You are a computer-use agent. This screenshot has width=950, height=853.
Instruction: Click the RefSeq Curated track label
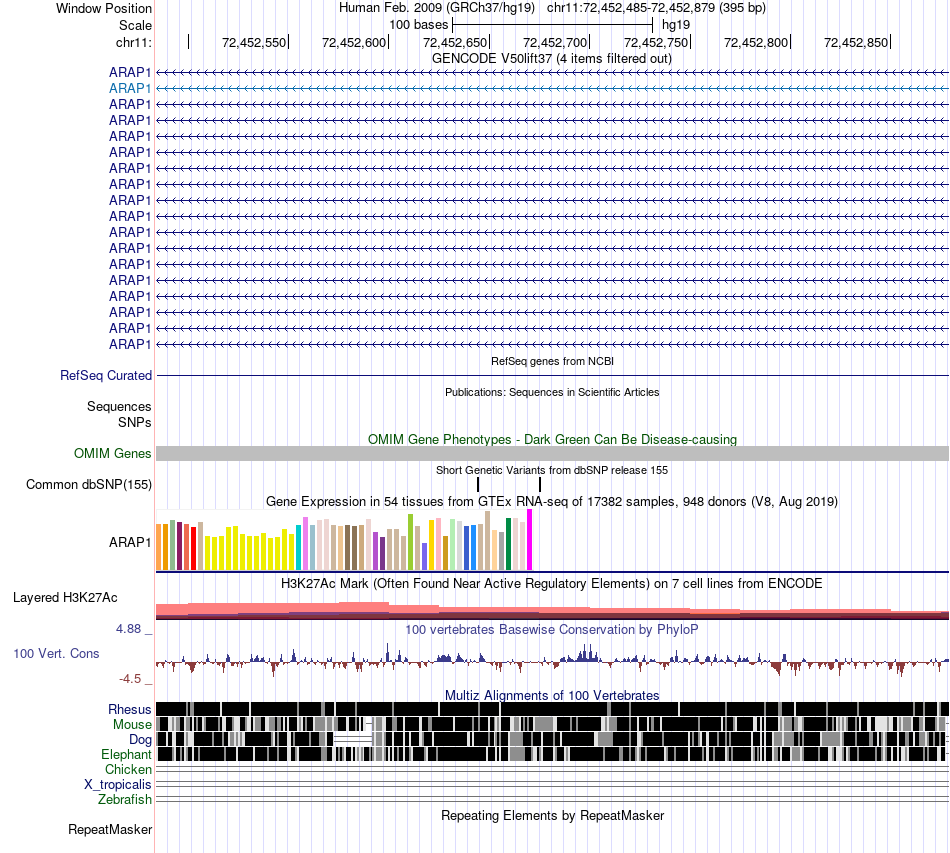coord(106,376)
